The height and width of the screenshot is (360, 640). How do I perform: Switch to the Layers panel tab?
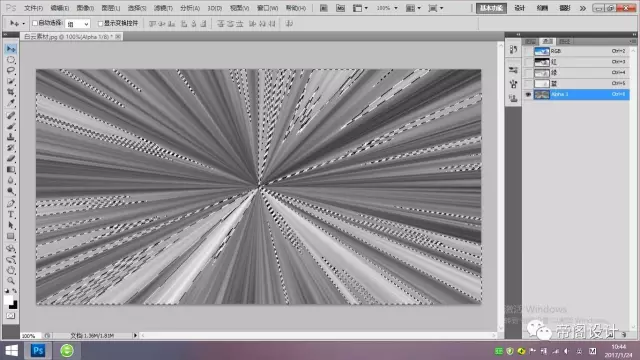(x=530, y=41)
